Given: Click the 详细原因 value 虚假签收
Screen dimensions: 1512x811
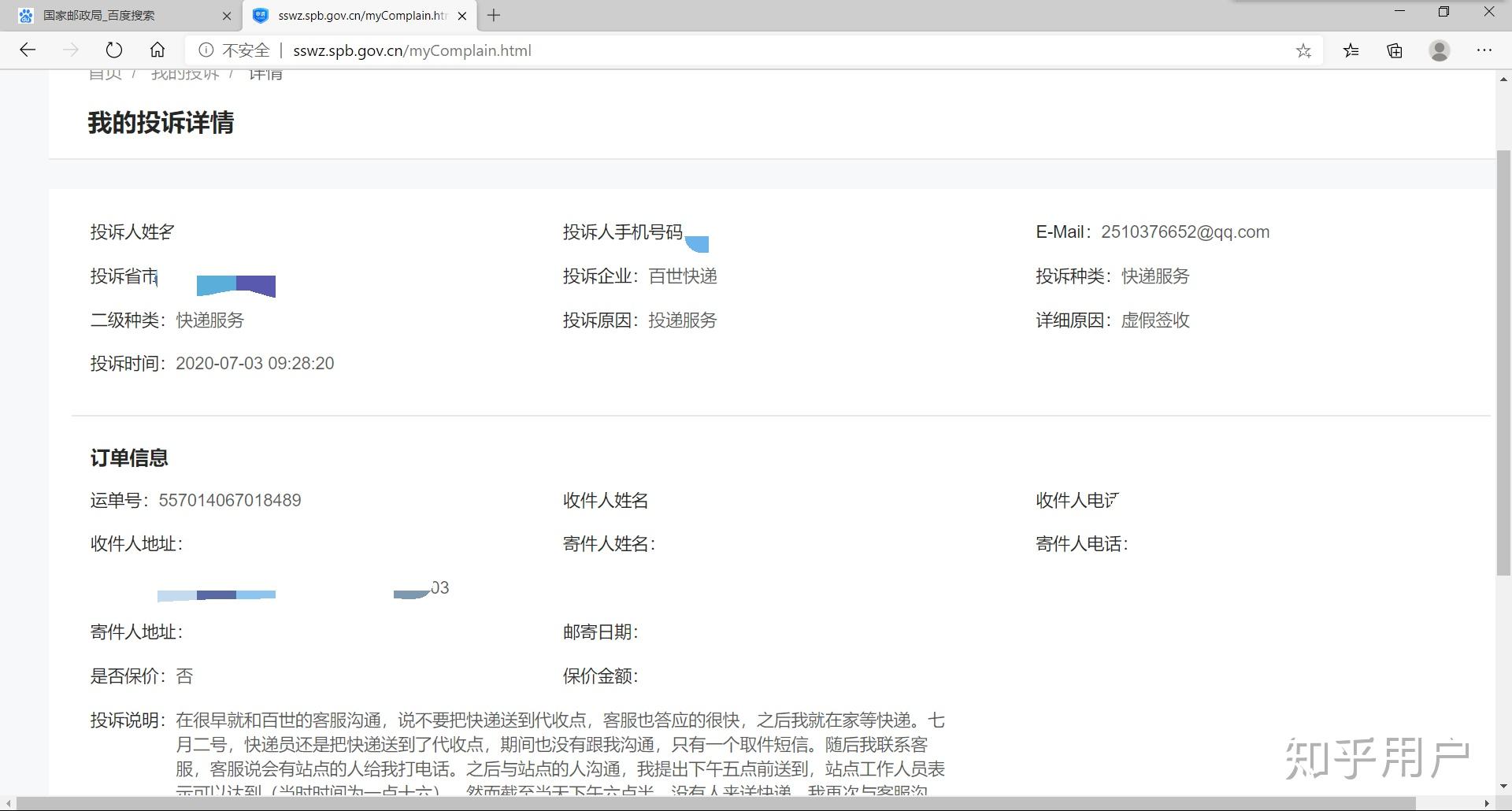Looking at the screenshot, I should [x=1155, y=320].
